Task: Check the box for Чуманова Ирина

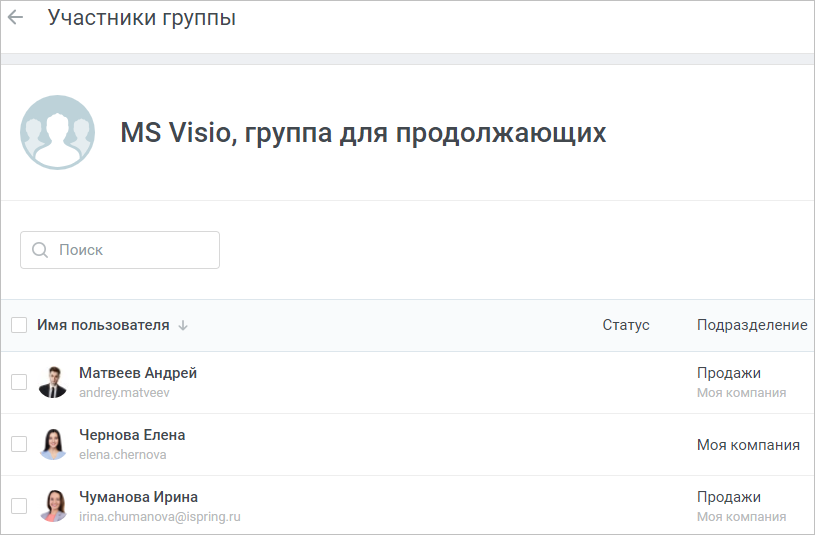Action: coord(19,506)
